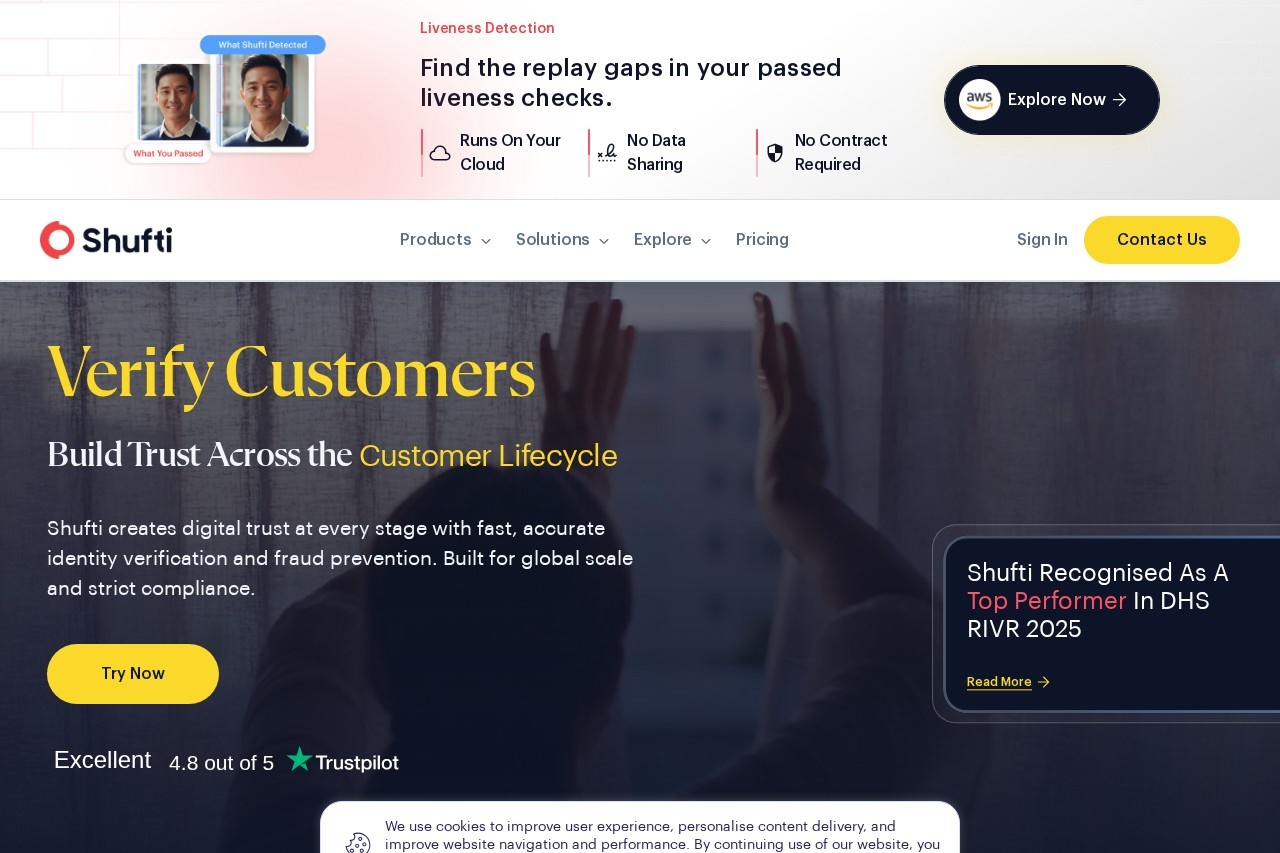
Task: Click the Shufti logo icon
Action: (x=58, y=240)
